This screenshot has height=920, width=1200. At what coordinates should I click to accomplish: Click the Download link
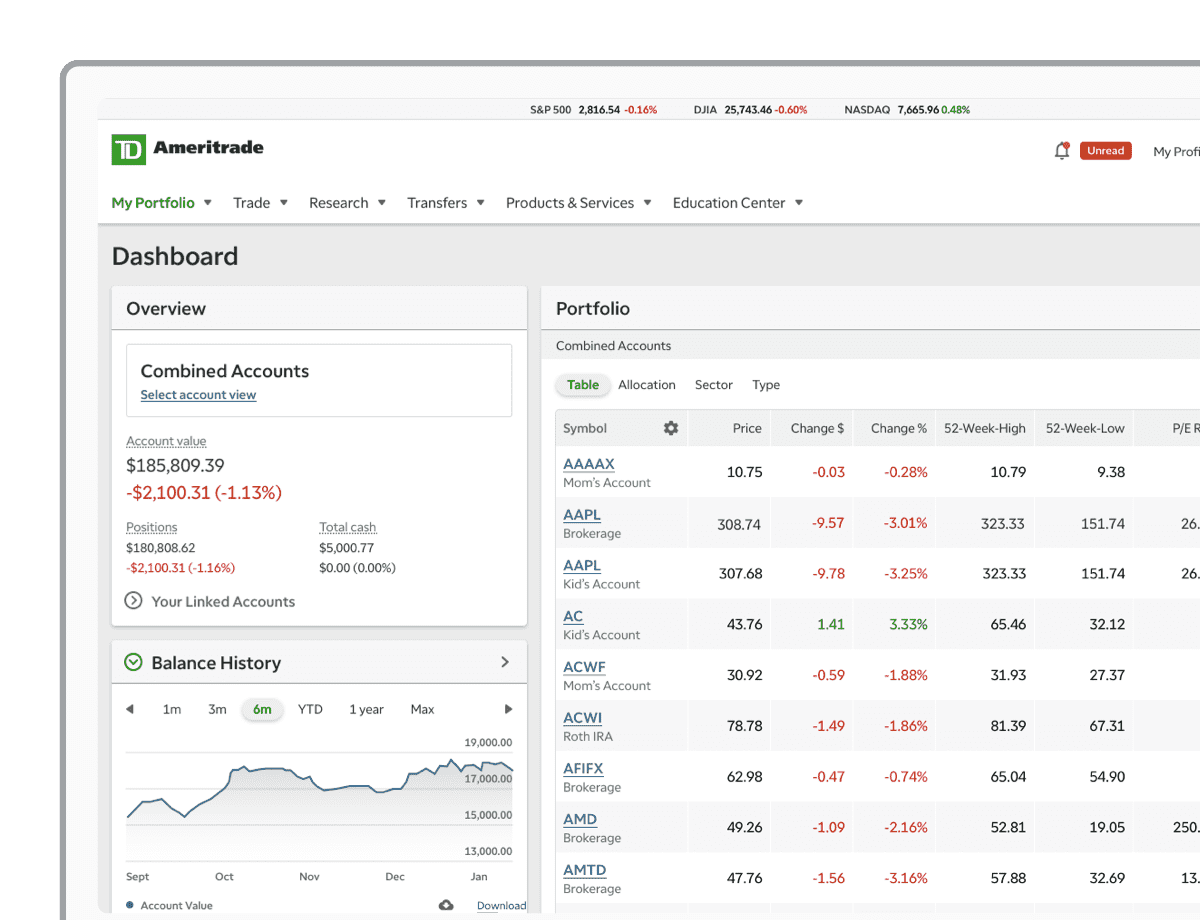[501, 906]
